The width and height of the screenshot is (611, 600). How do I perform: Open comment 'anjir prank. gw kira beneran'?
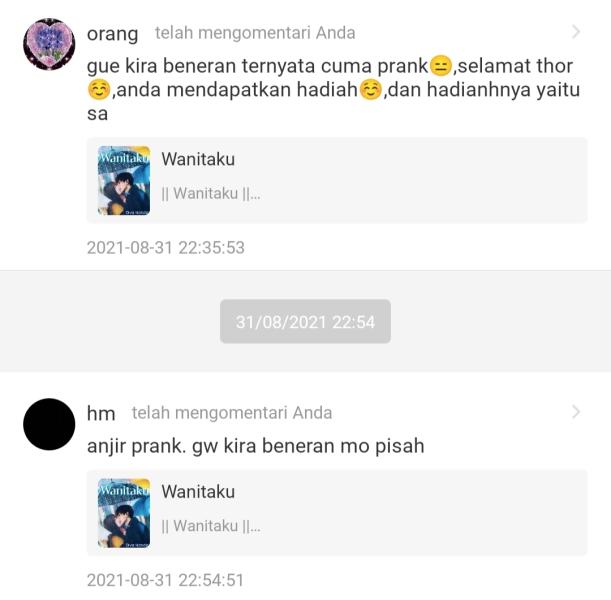[256, 446]
